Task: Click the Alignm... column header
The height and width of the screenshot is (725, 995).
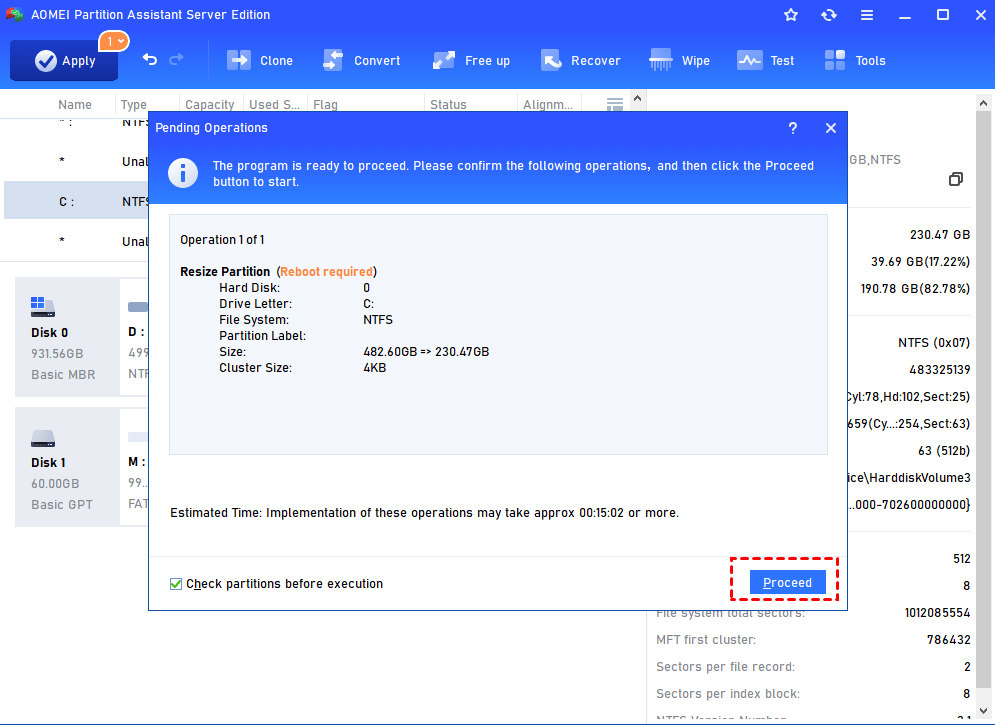Action: click(x=548, y=105)
